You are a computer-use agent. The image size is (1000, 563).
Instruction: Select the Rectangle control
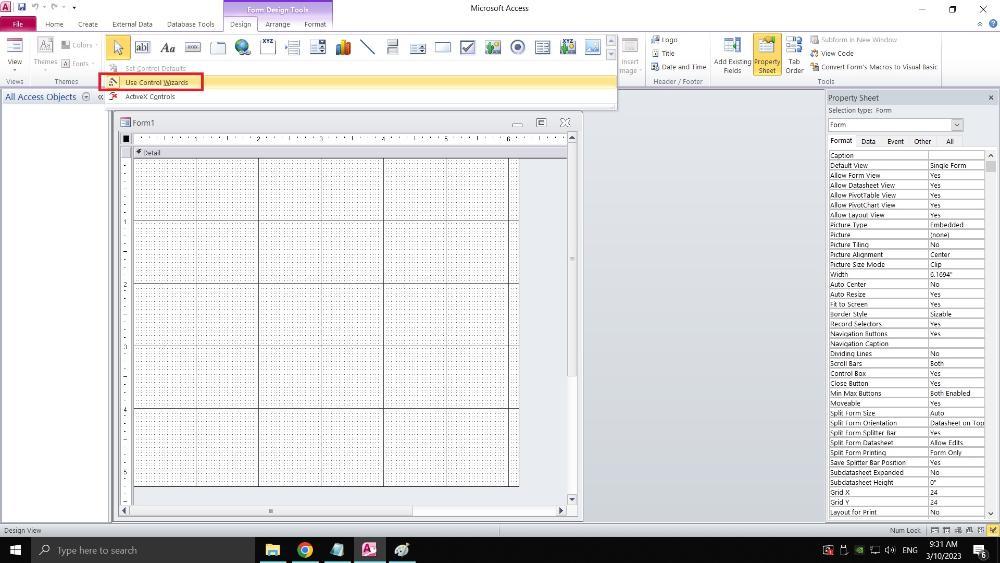click(443, 47)
